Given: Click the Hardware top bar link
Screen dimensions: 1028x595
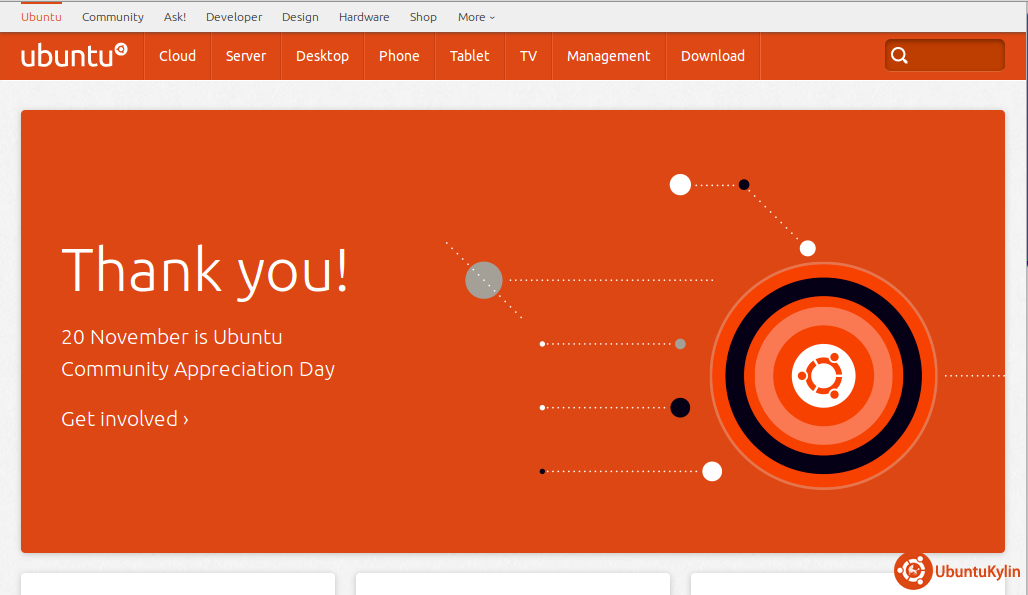Looking at the screenshot, I should [364, 17].
